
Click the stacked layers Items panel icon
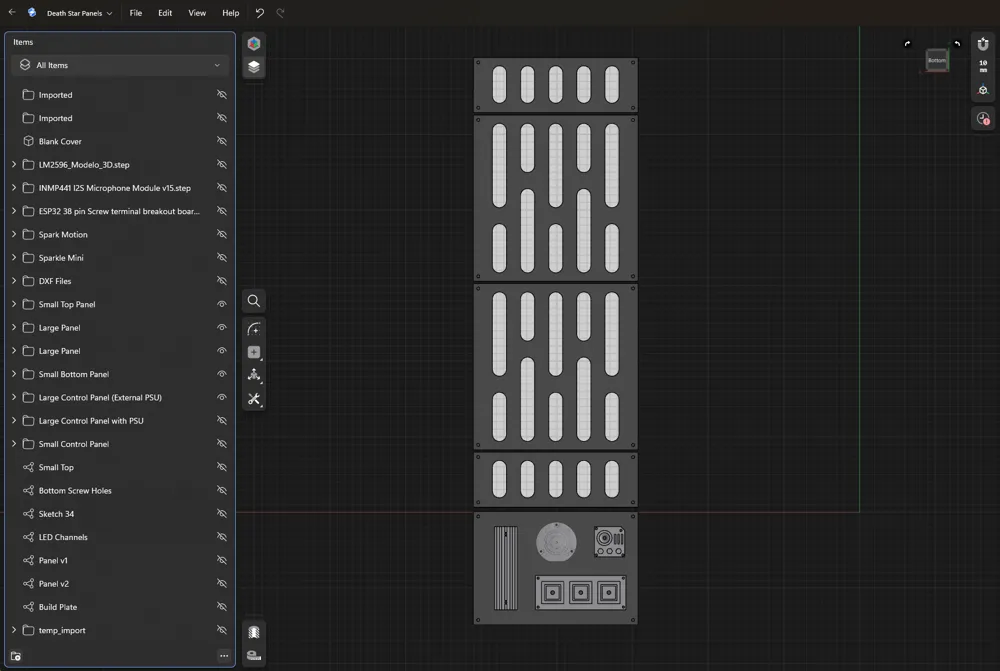tap(254, 67)
